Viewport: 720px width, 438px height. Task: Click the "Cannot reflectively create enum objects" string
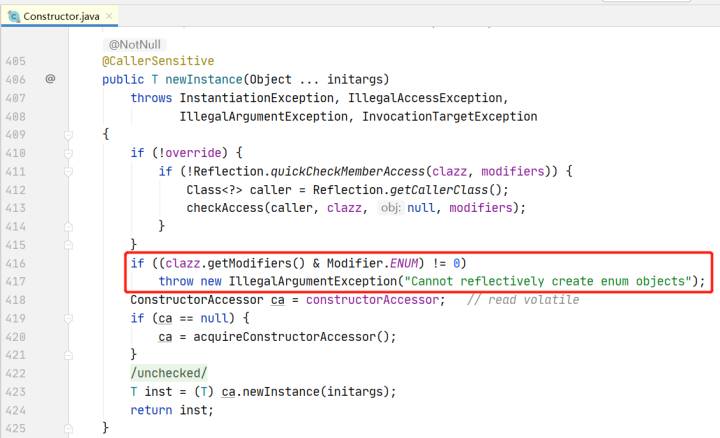click(x=548, y=281)
